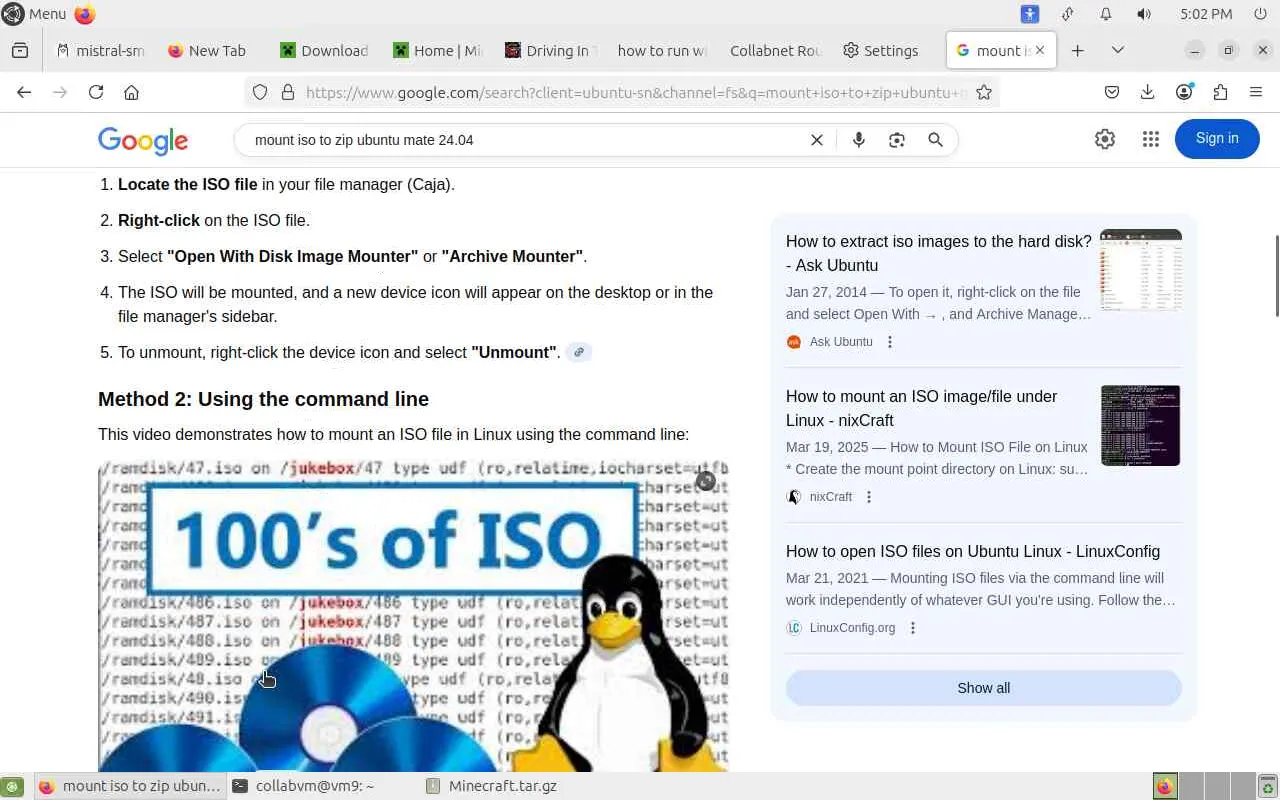
Task: Click the circular icon on the video corner
Action: click(706, 481)
